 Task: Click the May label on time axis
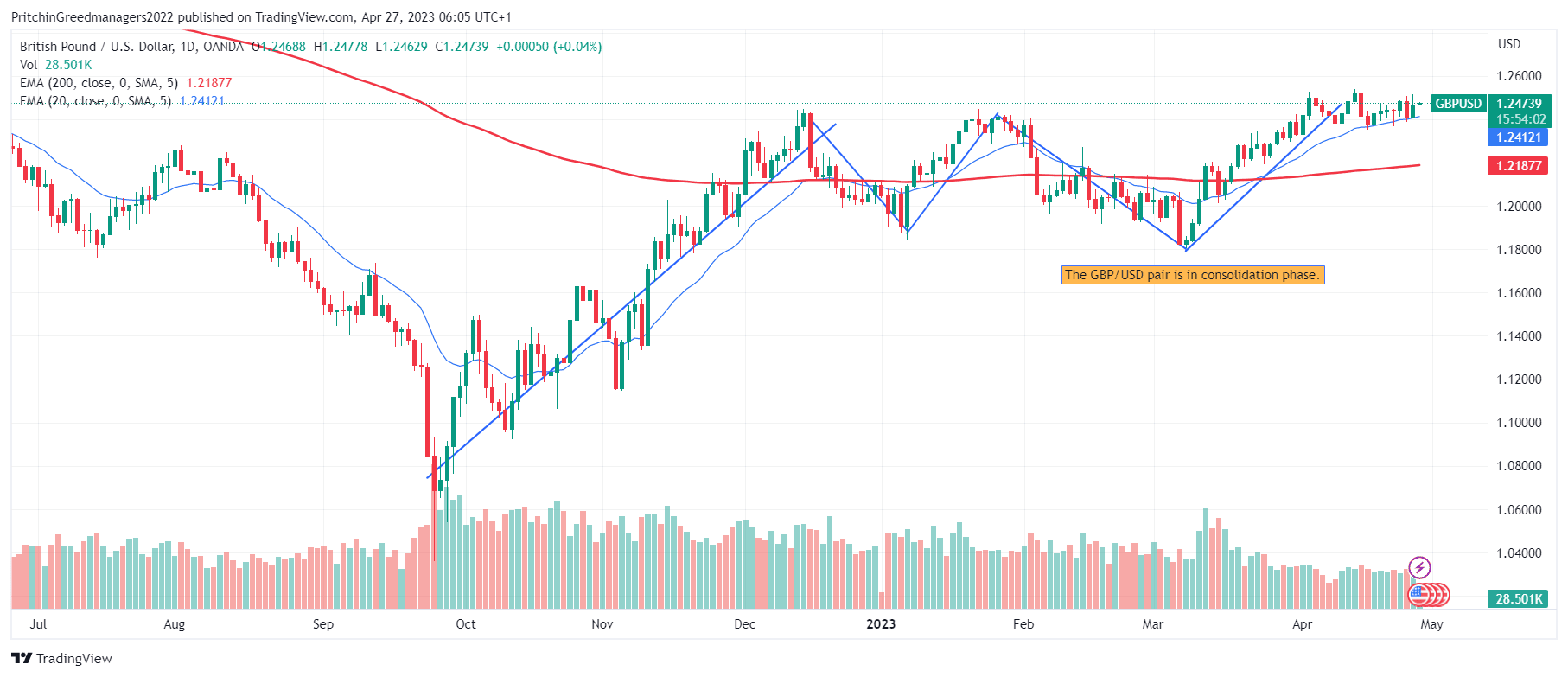[1432, 624]
